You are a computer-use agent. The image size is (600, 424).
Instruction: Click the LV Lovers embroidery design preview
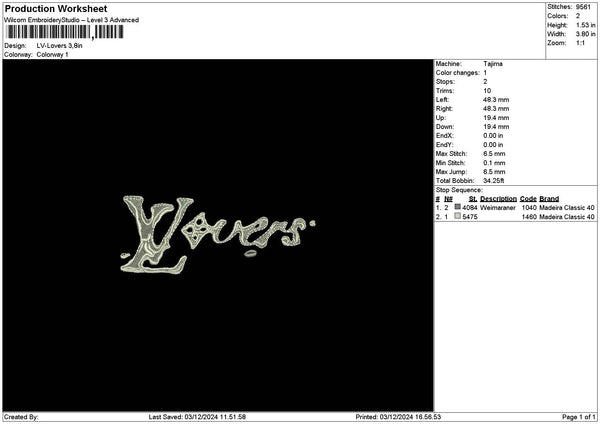click(x=218, y=235)
